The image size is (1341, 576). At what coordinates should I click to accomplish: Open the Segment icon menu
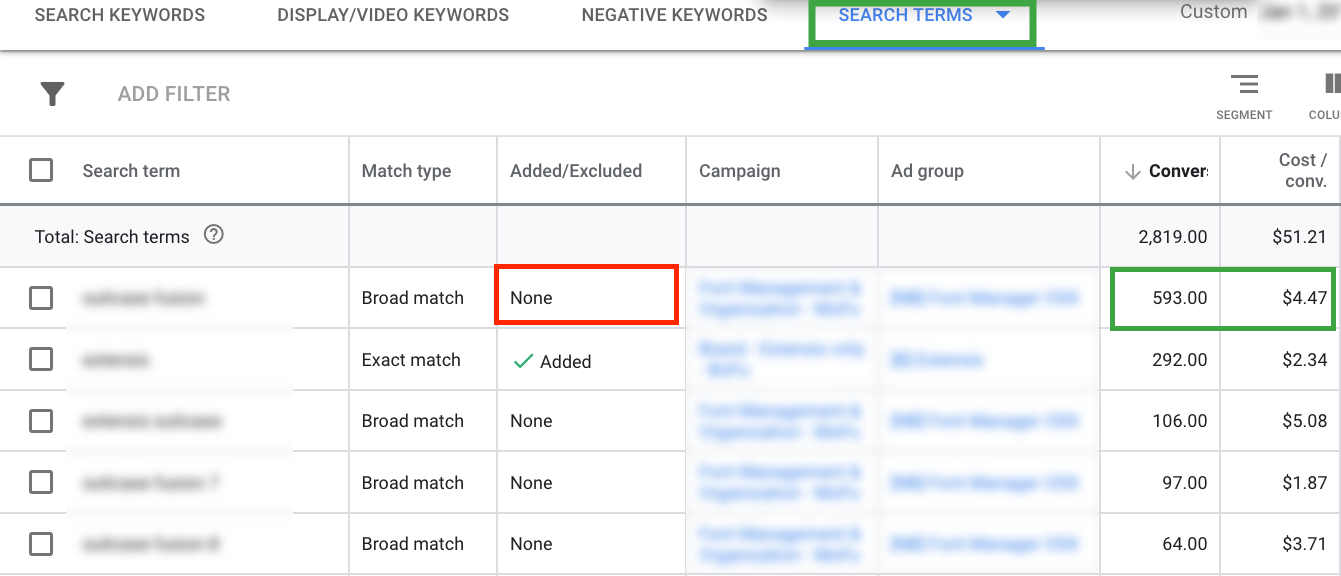tap(1244, 86)
